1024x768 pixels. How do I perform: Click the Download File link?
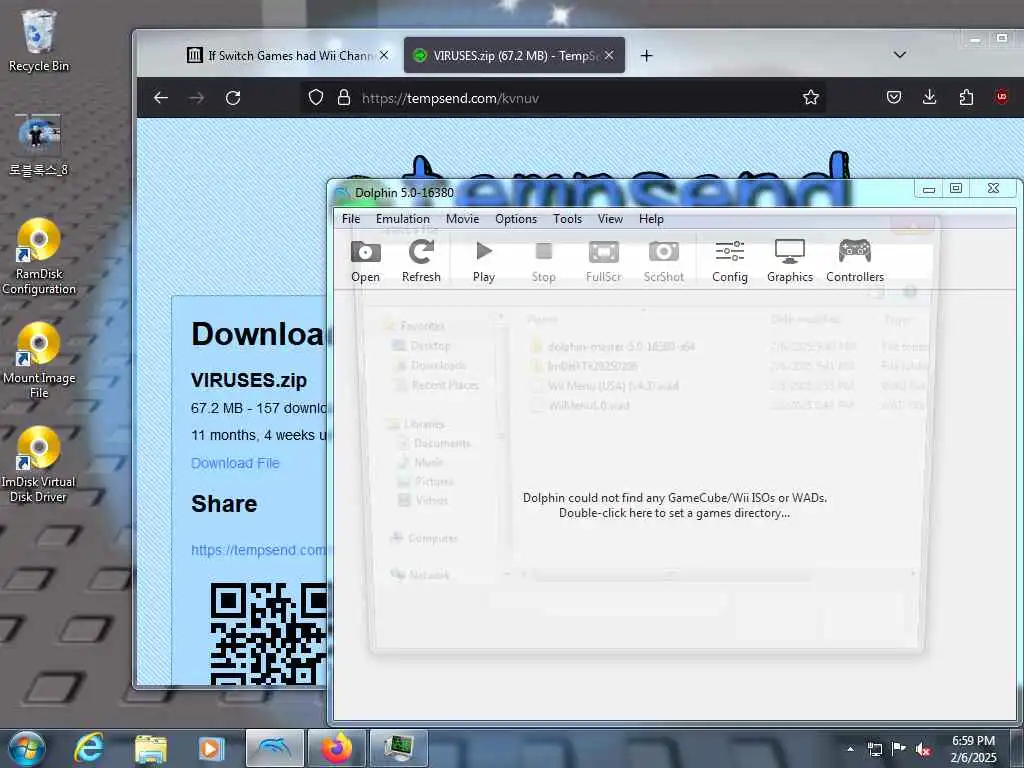pos(235,463)
